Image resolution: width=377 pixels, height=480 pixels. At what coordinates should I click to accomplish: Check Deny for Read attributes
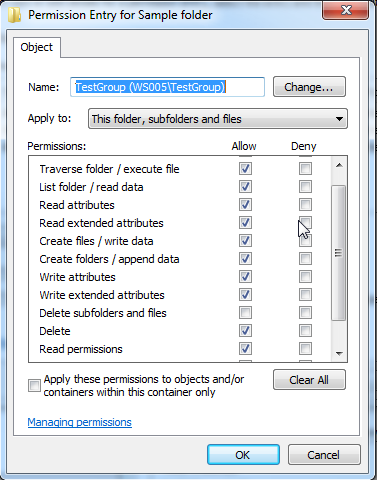(x=305, y=205)
